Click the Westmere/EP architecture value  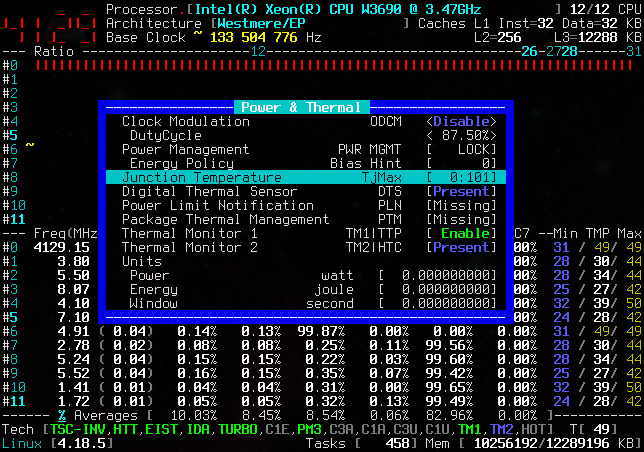tap(261, 23)
